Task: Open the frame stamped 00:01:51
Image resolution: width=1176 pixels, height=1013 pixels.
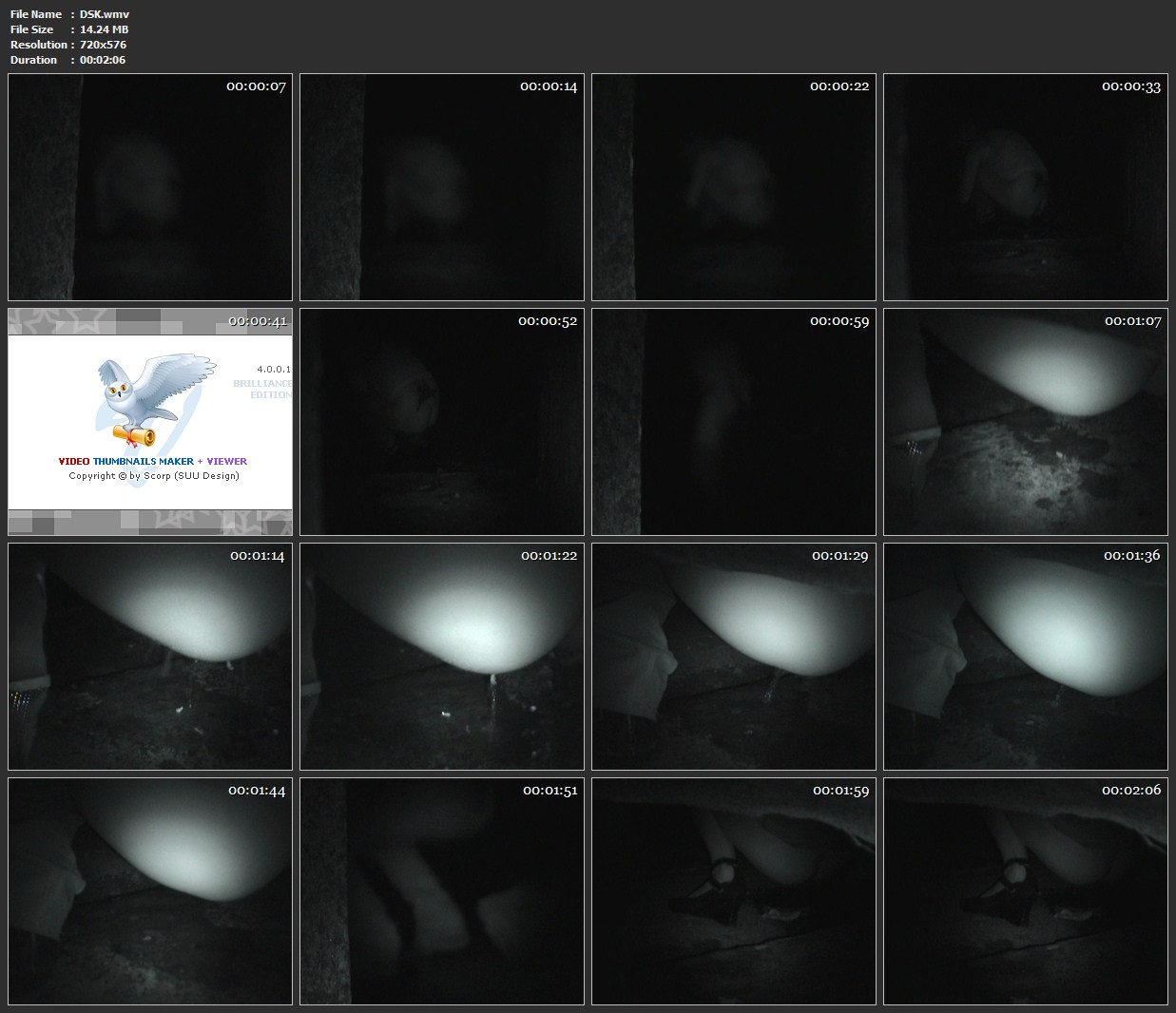Action: pos(442,891)
